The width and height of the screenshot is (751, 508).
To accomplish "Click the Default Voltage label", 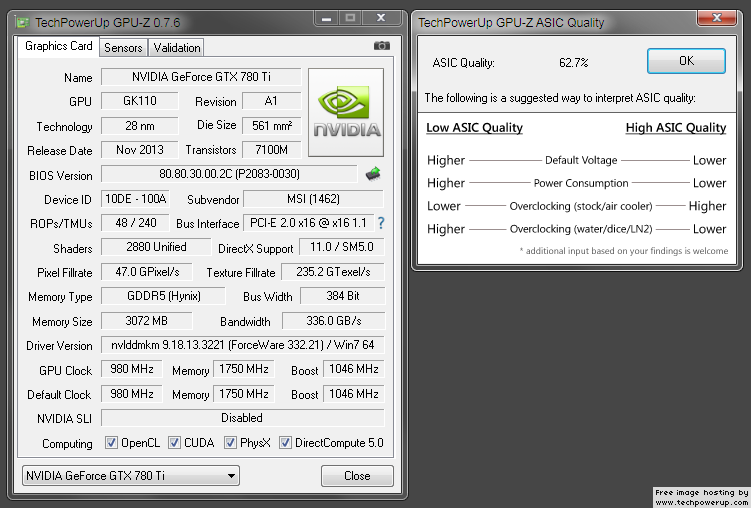I will click(581, 160).
